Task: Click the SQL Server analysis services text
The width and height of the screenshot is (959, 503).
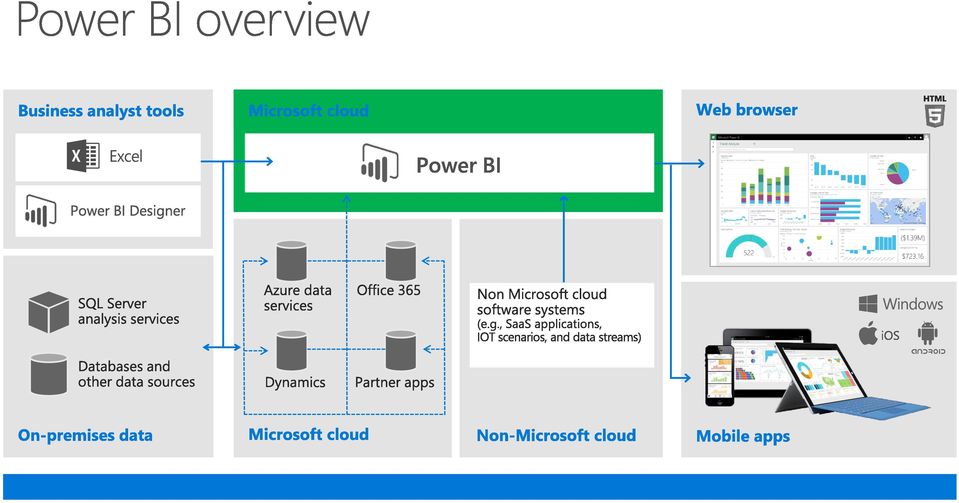Action: [x=128, y=311]
